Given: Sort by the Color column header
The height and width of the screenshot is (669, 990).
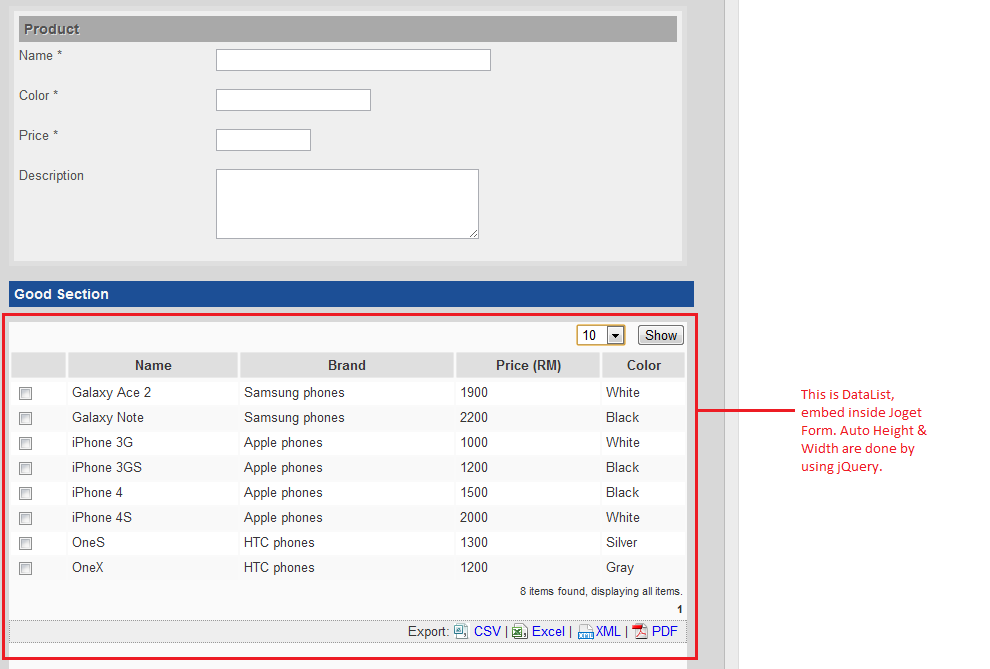Looking at the screenshot, I should 643,365.
